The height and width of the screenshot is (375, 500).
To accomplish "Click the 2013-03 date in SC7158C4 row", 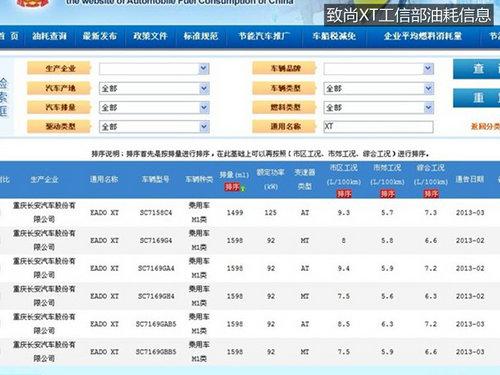I will 470,213.
